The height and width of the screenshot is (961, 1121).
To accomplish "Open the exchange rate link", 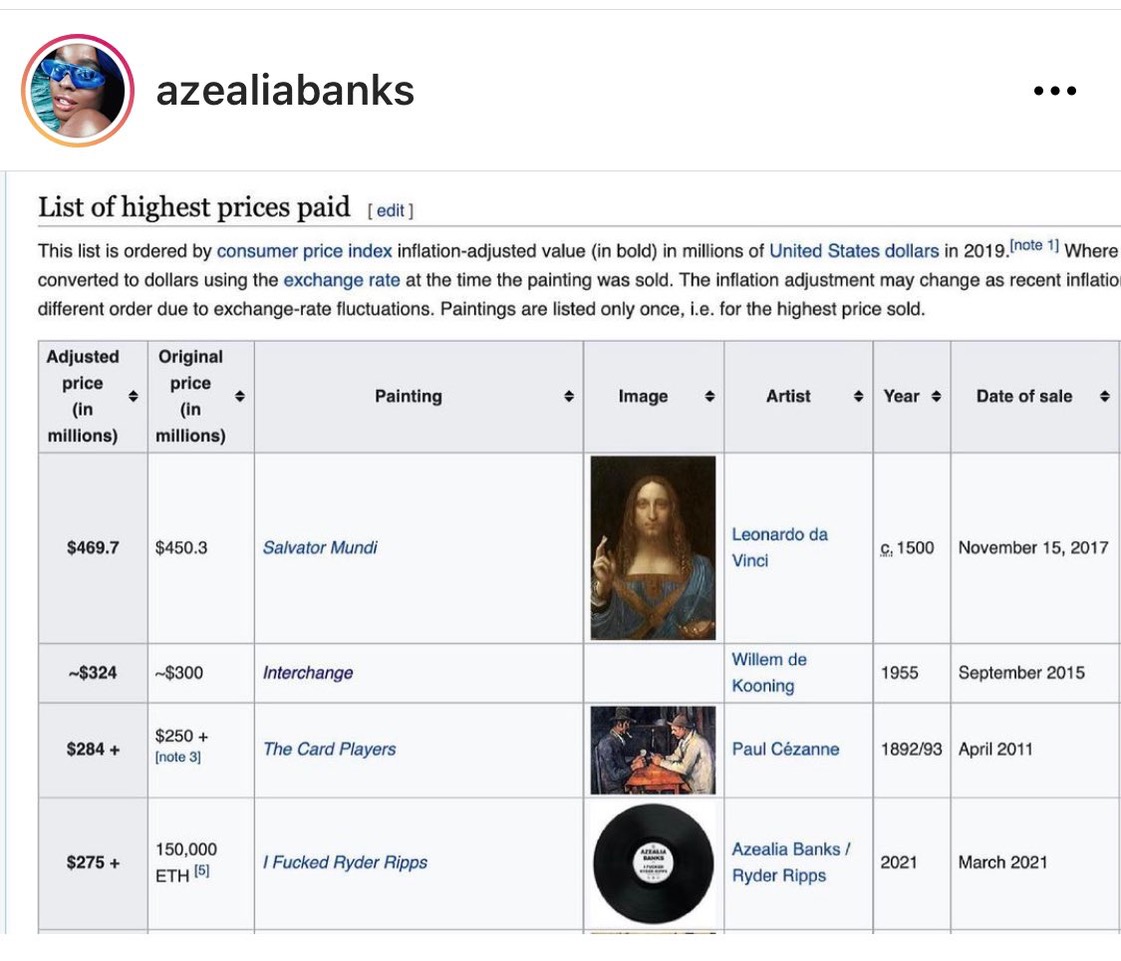I will [342, 280].
